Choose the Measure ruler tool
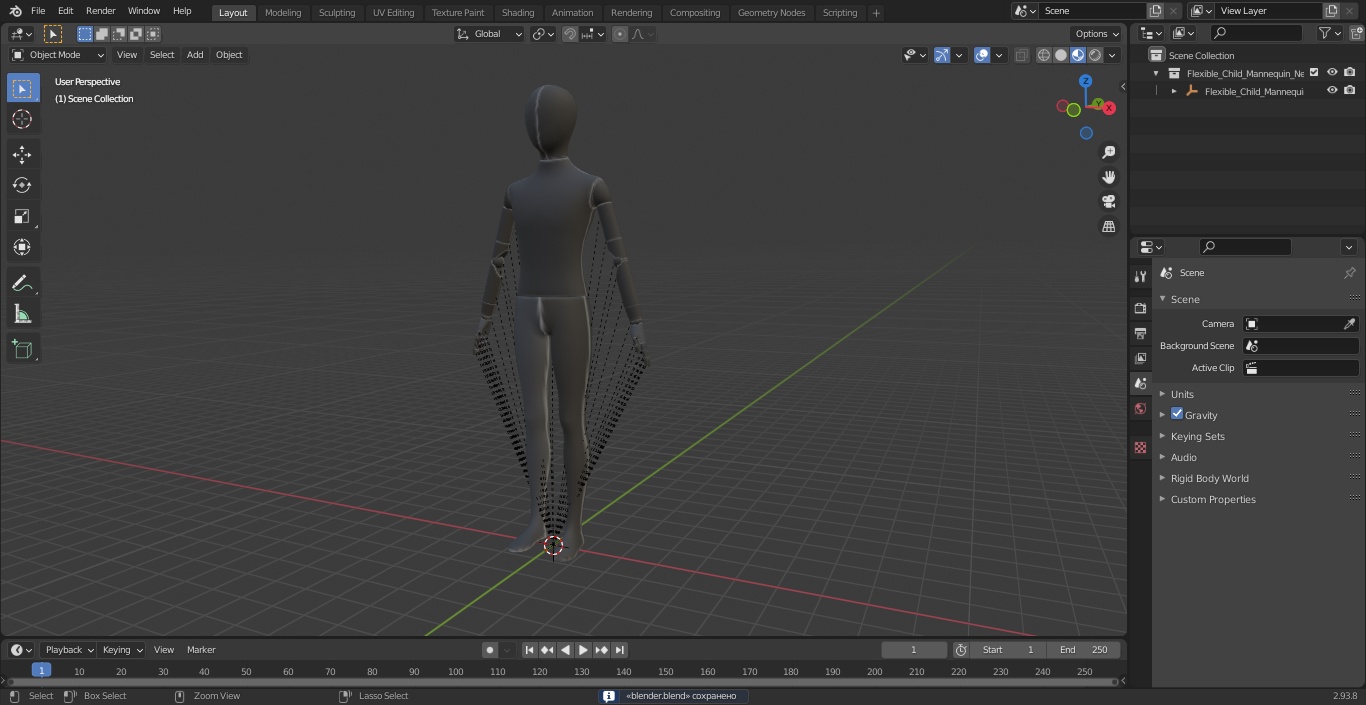 (x=22, y=315)
